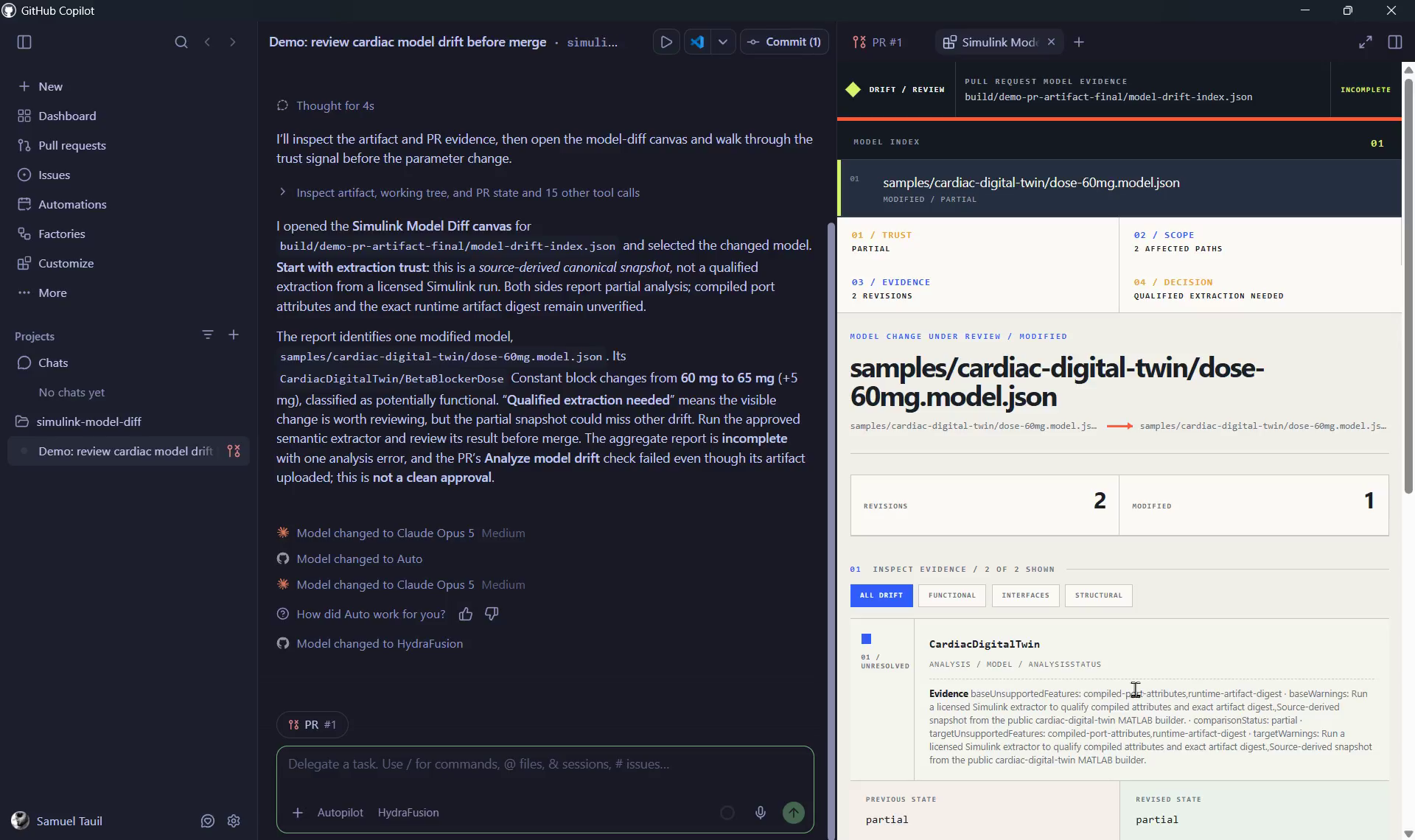
Task: Select the ALL DRIFT filter
Action: (x=881, y=595)
